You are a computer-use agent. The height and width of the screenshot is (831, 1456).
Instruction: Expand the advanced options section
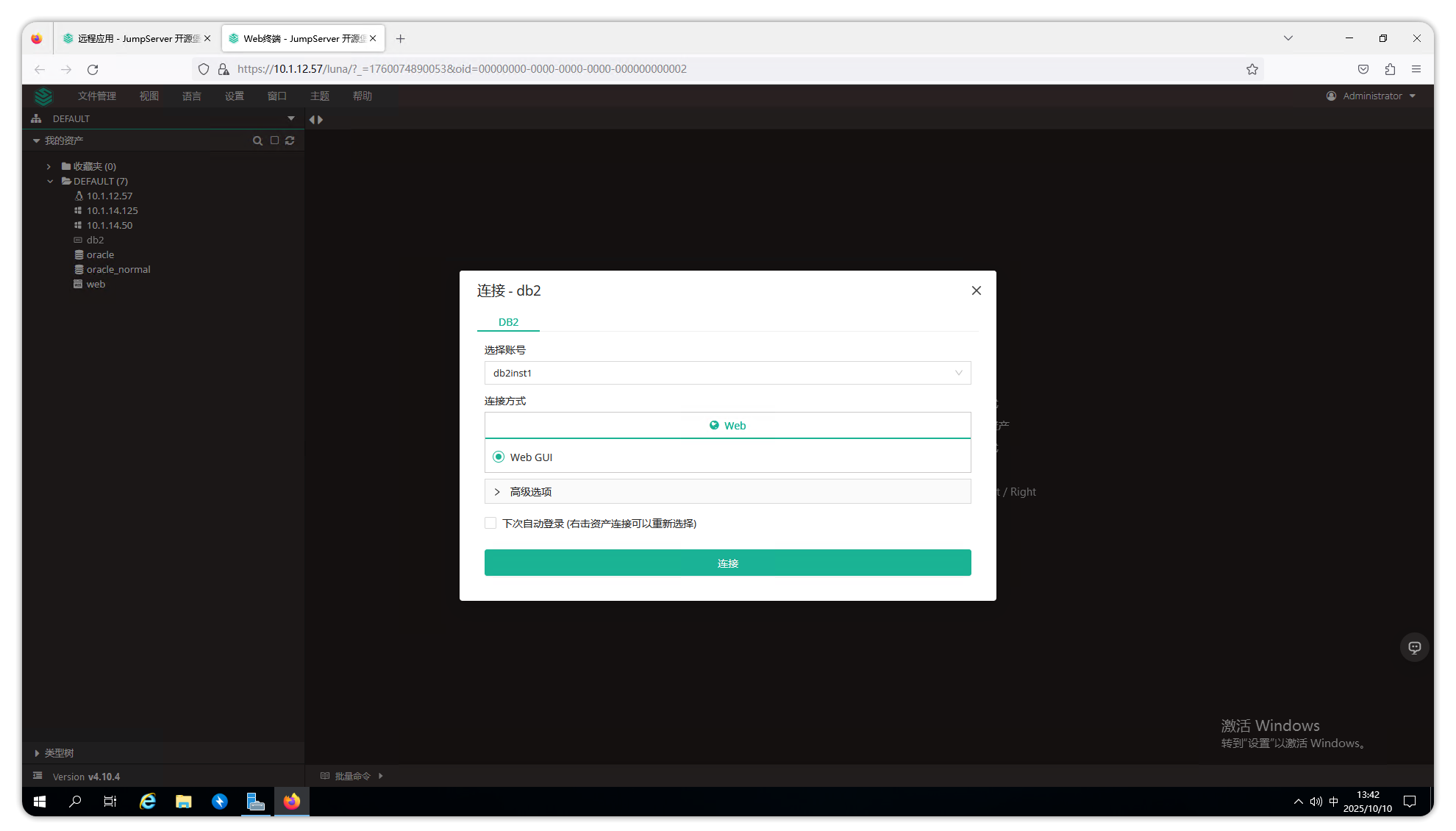727,491
